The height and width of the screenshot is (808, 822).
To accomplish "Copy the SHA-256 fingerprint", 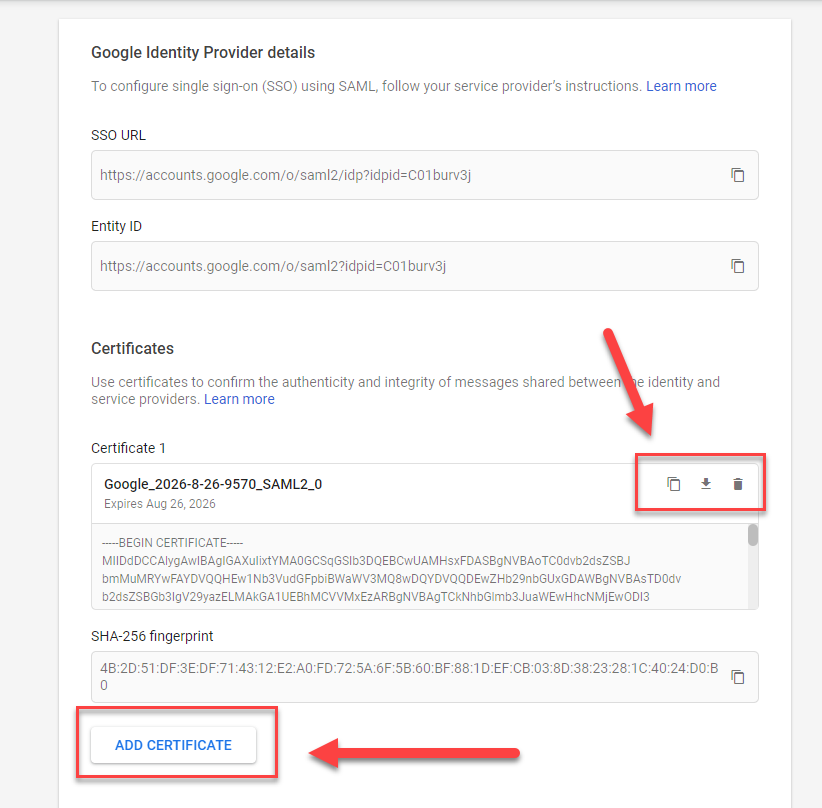I will (738, 677).
